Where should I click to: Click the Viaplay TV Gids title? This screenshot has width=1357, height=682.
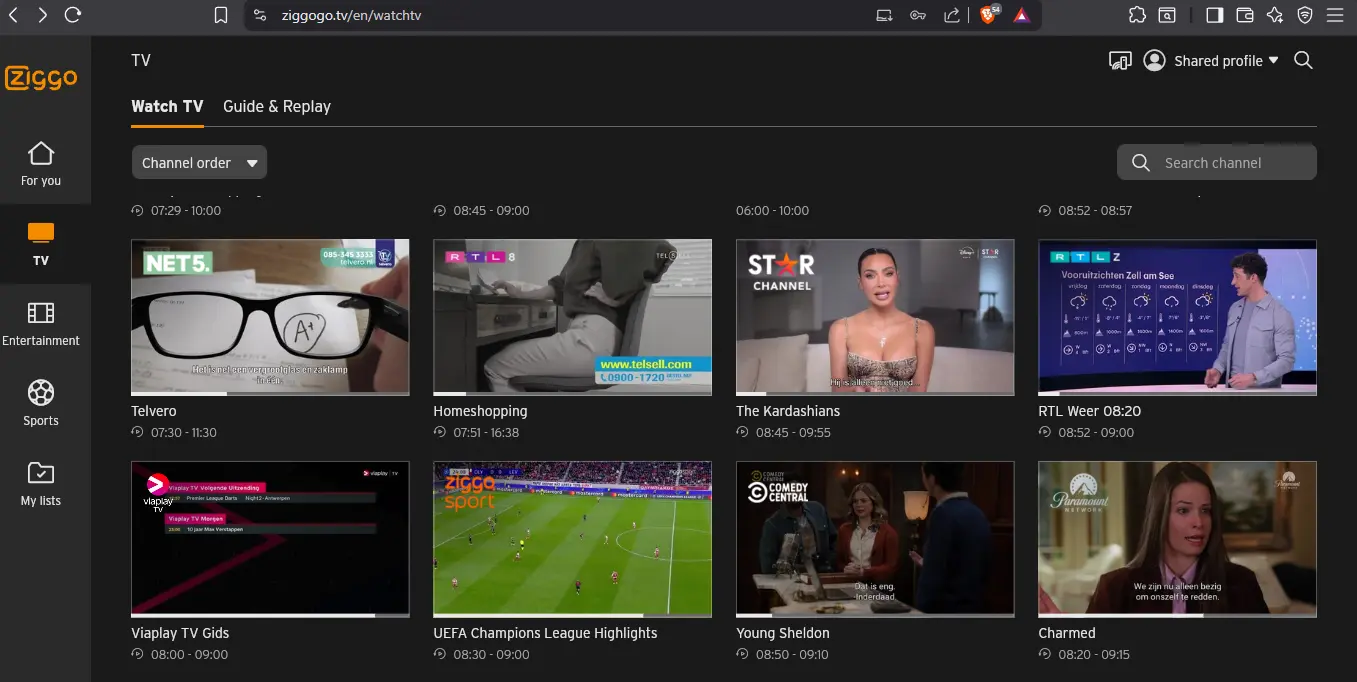pos(180,633)
